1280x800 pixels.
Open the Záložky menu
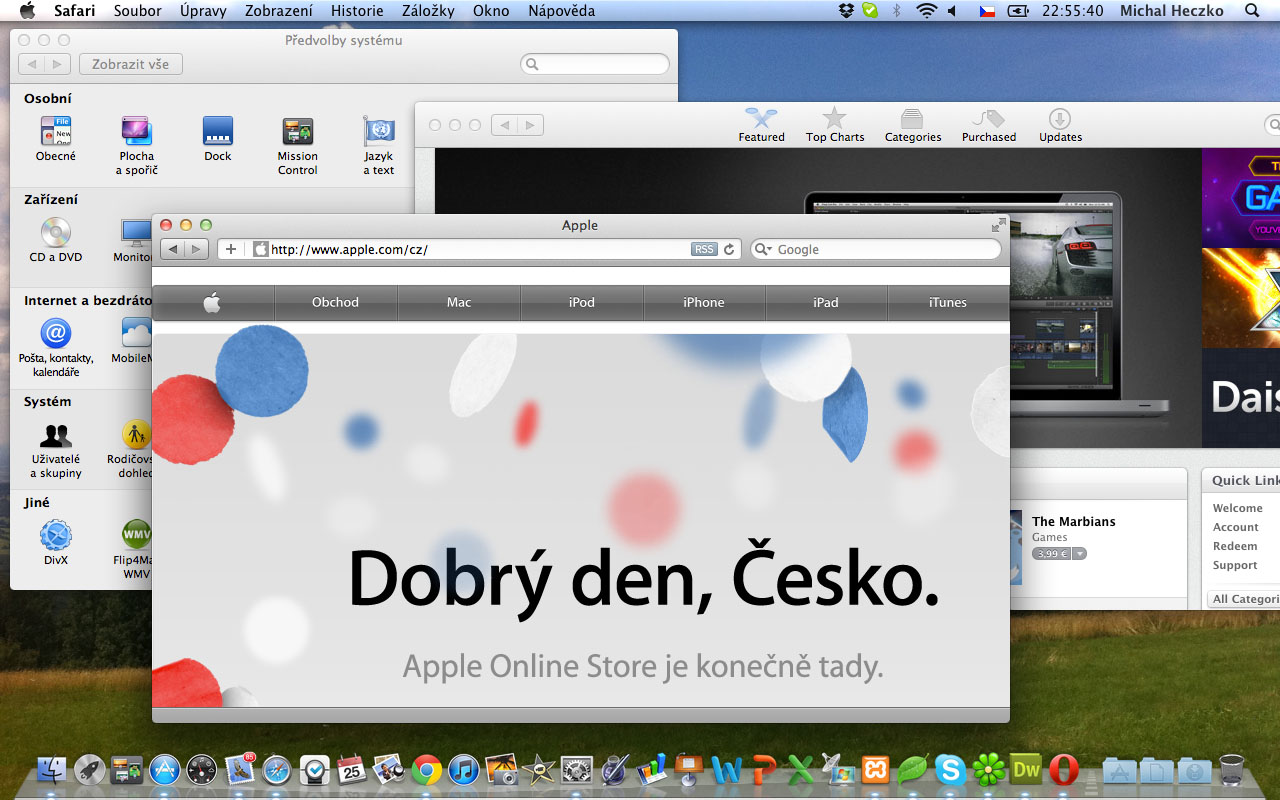[x=428, y=11]
